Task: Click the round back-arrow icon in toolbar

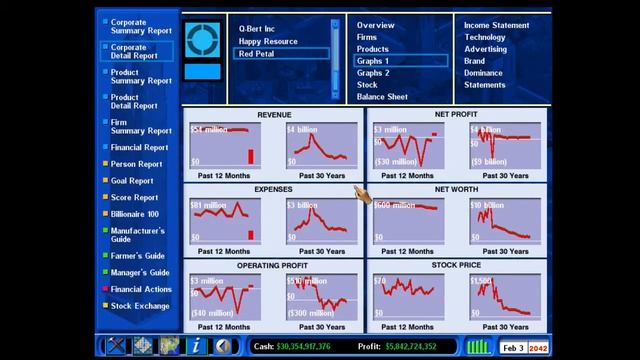Action: tap(223, 346)
